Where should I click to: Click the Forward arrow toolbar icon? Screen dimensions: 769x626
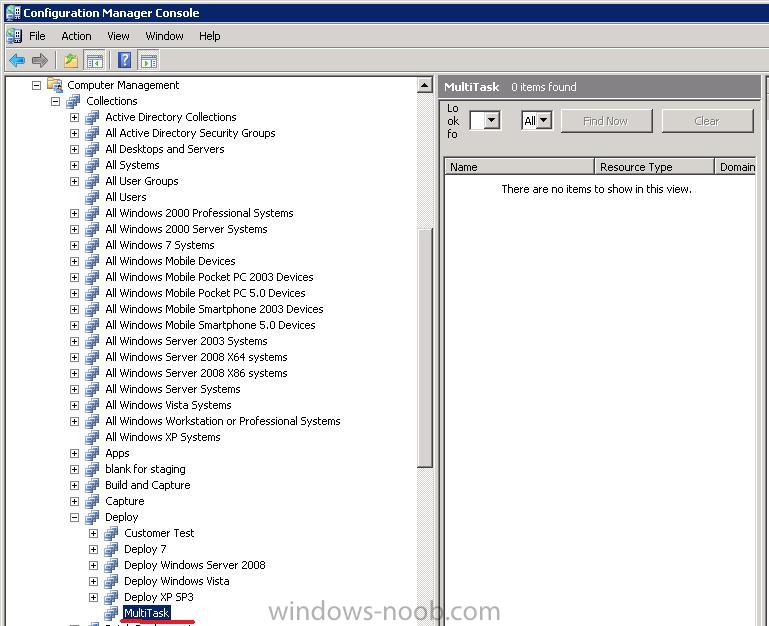40,60
